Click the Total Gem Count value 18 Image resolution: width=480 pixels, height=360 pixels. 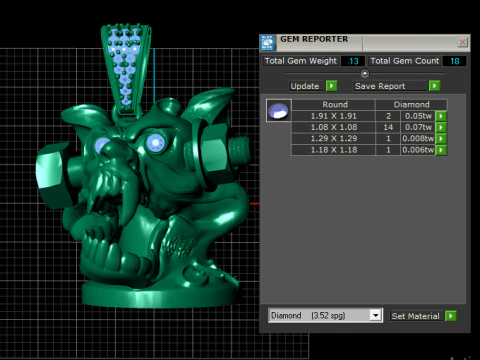pyautogui.click(x=454, y=61)
